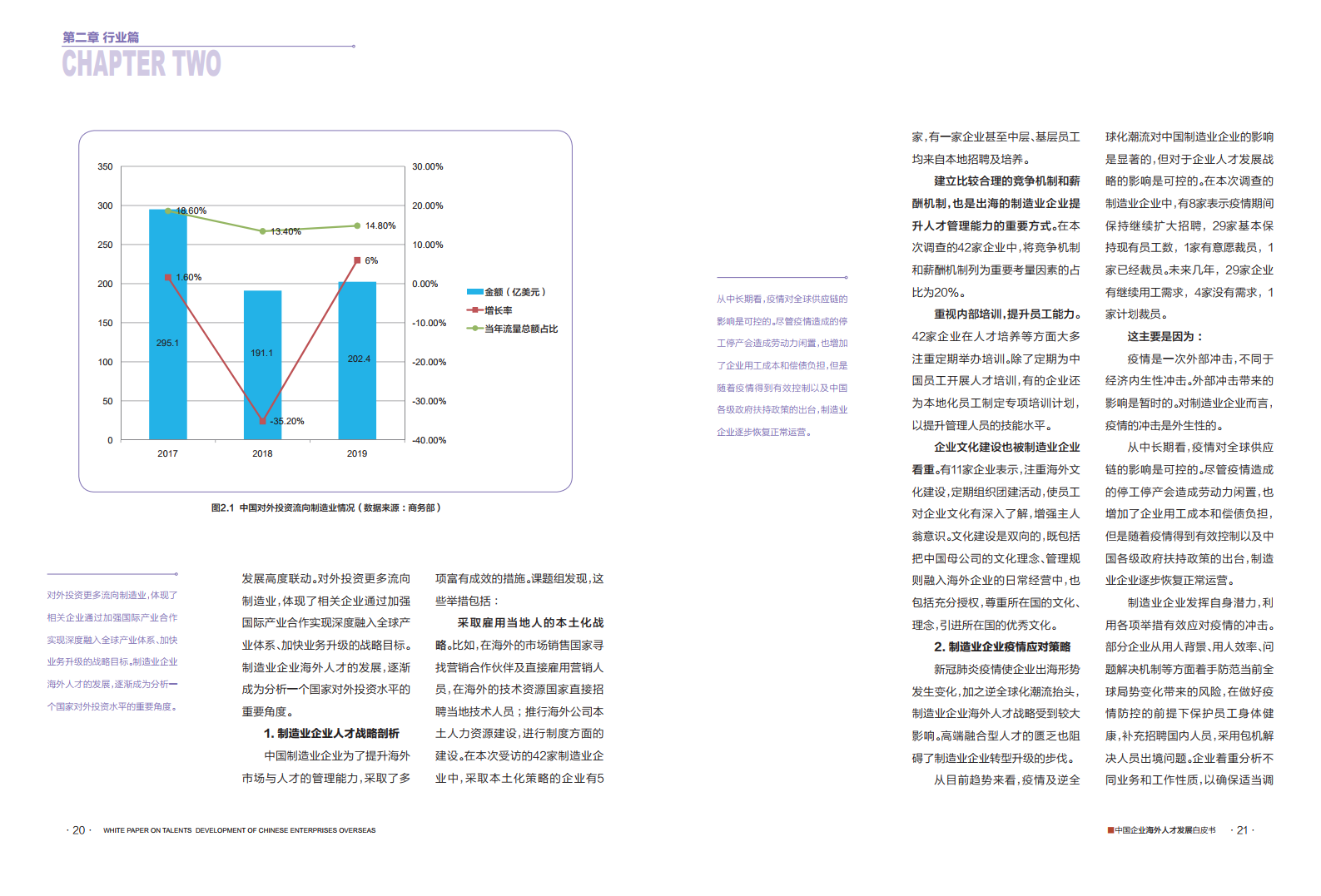The height and width of the screenshot is (896, 1321).
Task: Click the red 6% data point marker
Action: pos(357,260)
